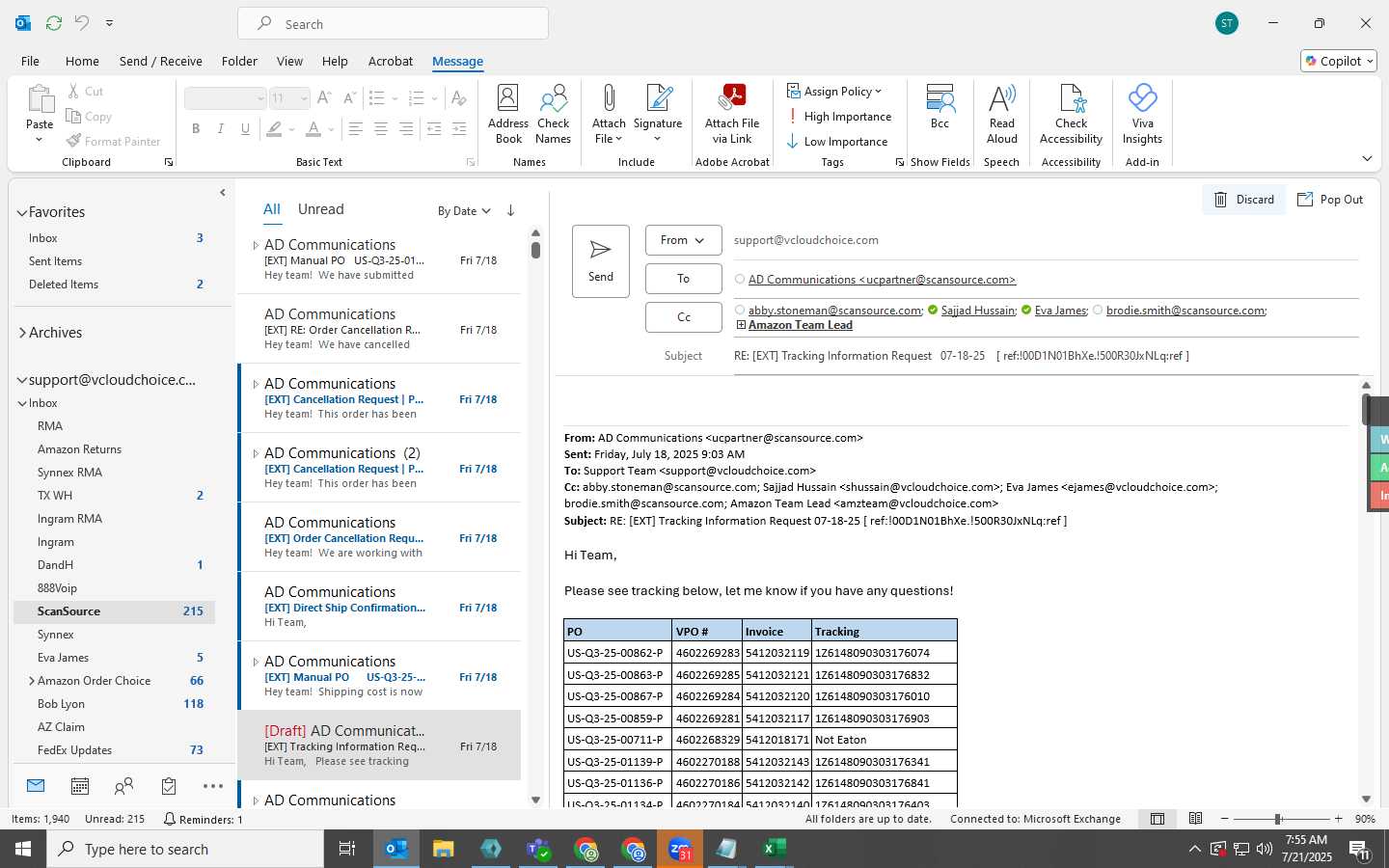Open the Copilot dropdown
Image resolution: width=1389 pixels, height=868 pixels.
tap(1339, 61)
